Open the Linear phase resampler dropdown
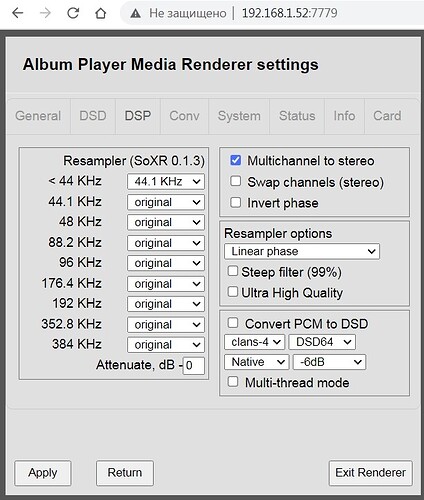Image resolution: width=424 pixels, height=500 pixels. pos(302,251)
